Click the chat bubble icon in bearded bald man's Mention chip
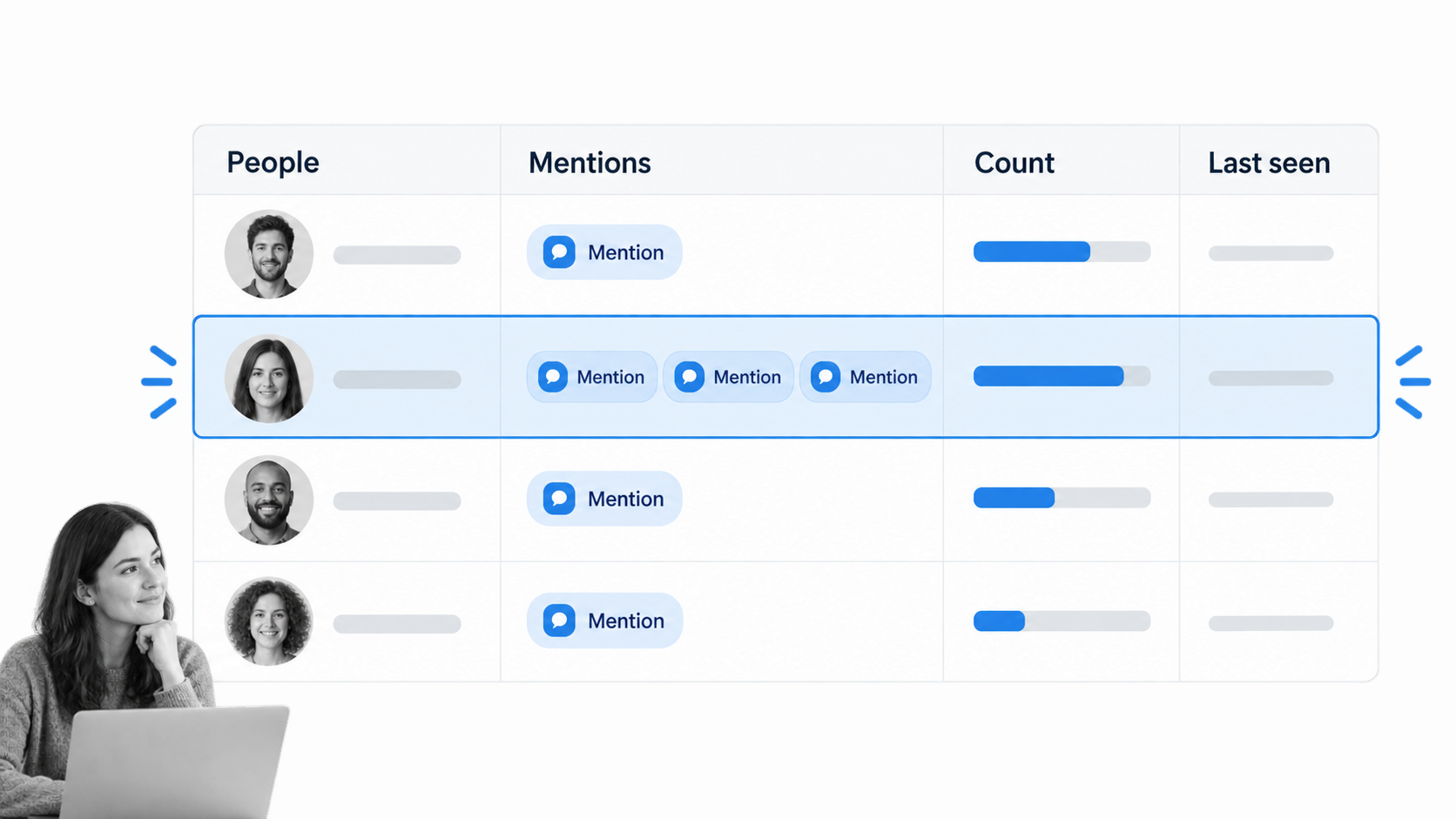The width and height of the screenshot is (1456, 819). 559,499
